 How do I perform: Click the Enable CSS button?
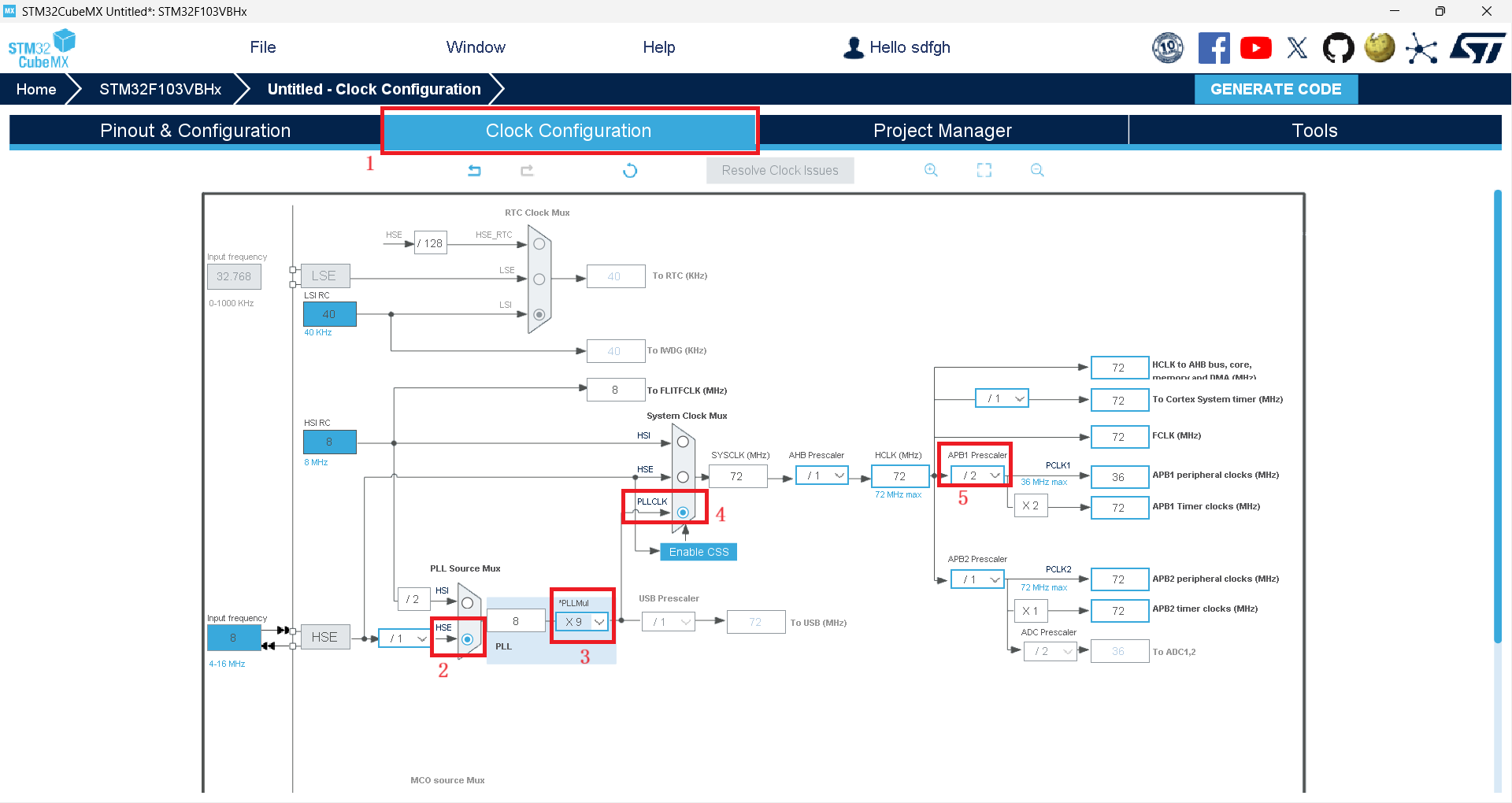pyautogui.click(x=699, y=552)
